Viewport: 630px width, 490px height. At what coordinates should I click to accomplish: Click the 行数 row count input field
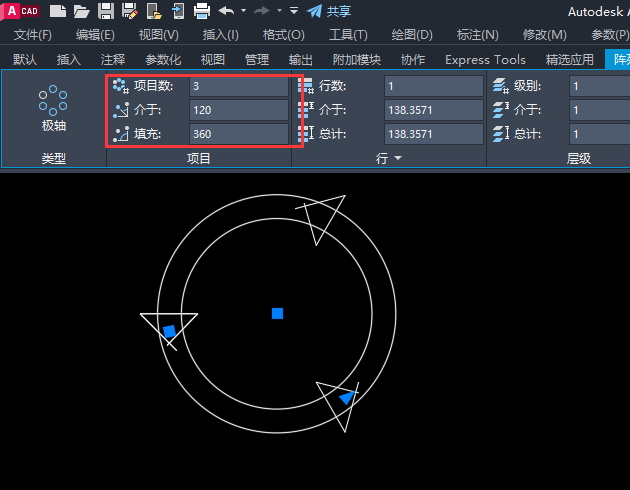click(x=434, y=87)
